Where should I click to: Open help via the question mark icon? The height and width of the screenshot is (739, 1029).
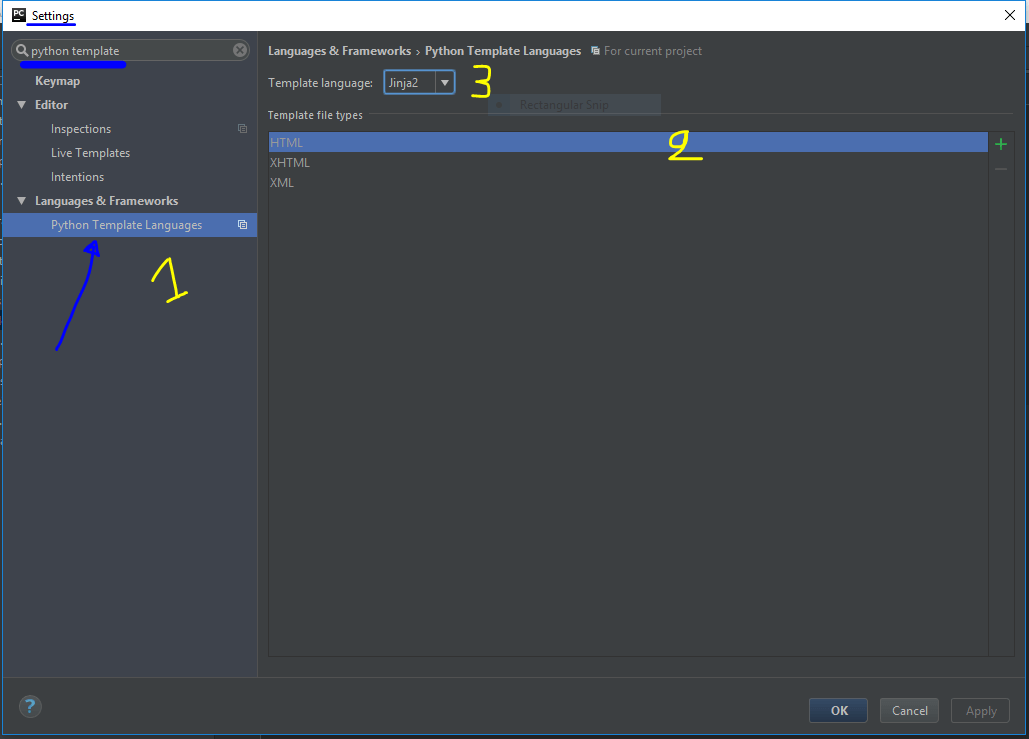[30, 707]
